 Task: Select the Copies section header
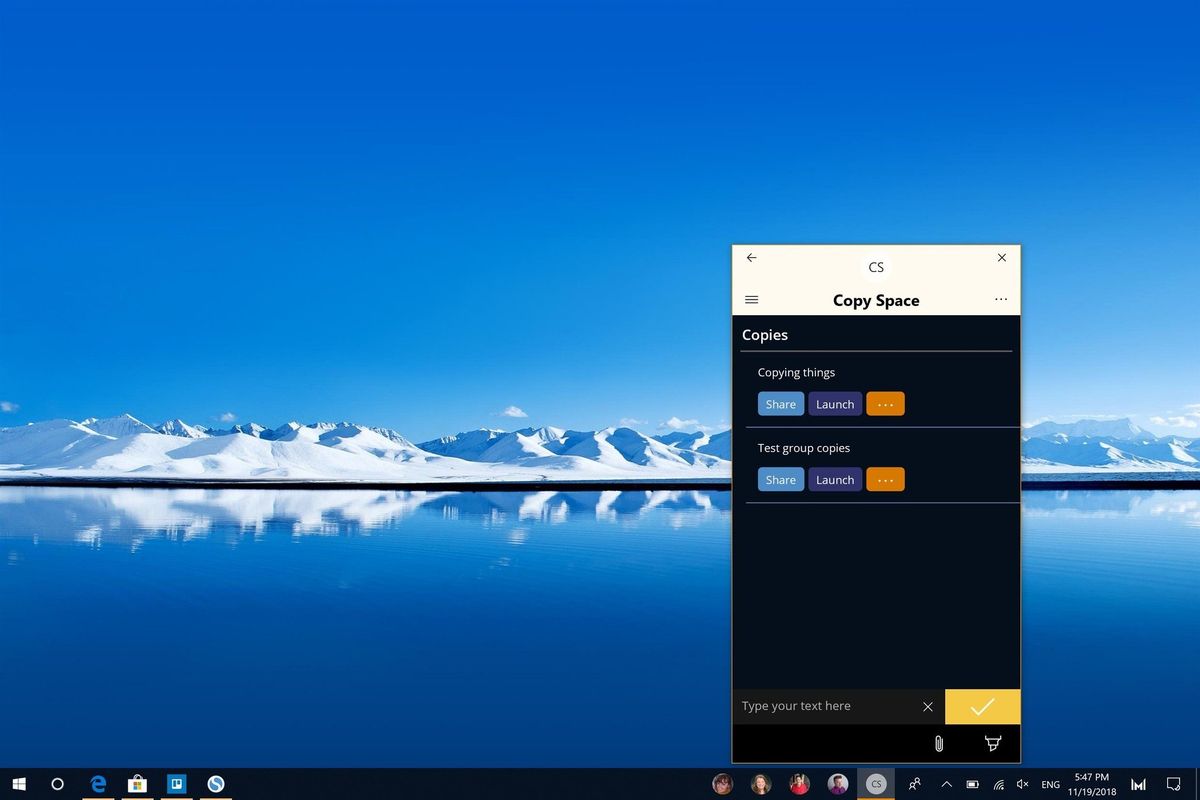(765, 334)
